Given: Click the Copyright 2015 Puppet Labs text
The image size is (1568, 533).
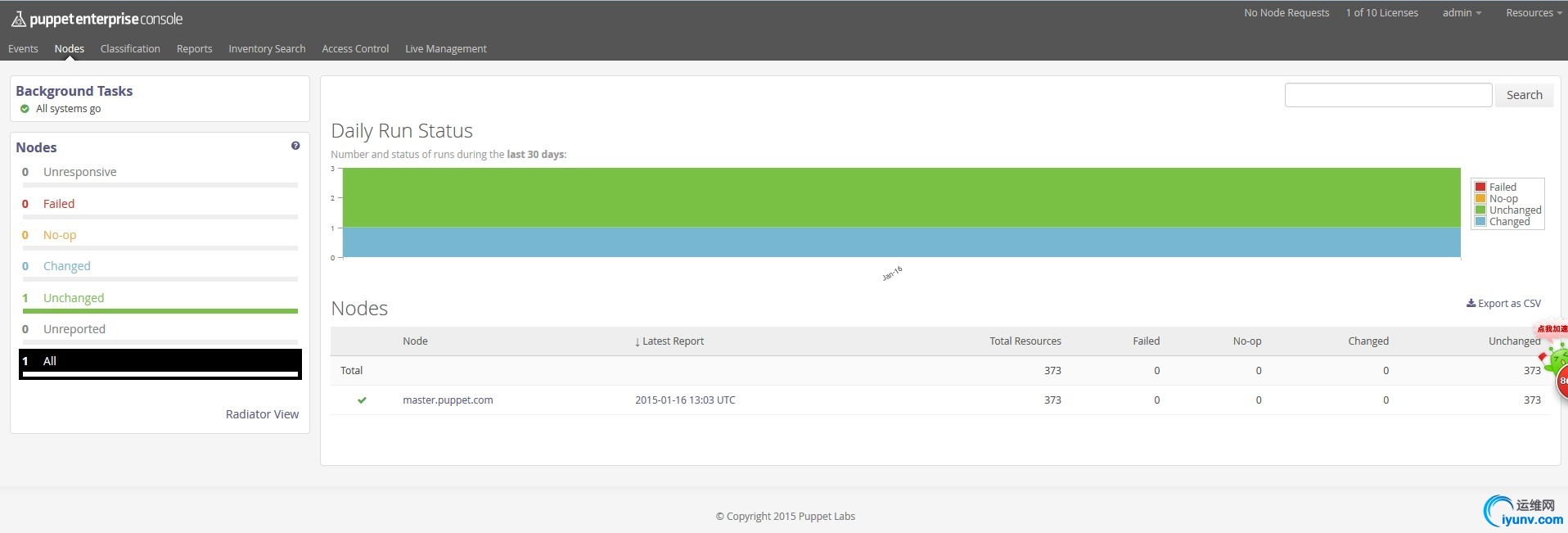Looking at the screenshot, I should pos(786,517).
